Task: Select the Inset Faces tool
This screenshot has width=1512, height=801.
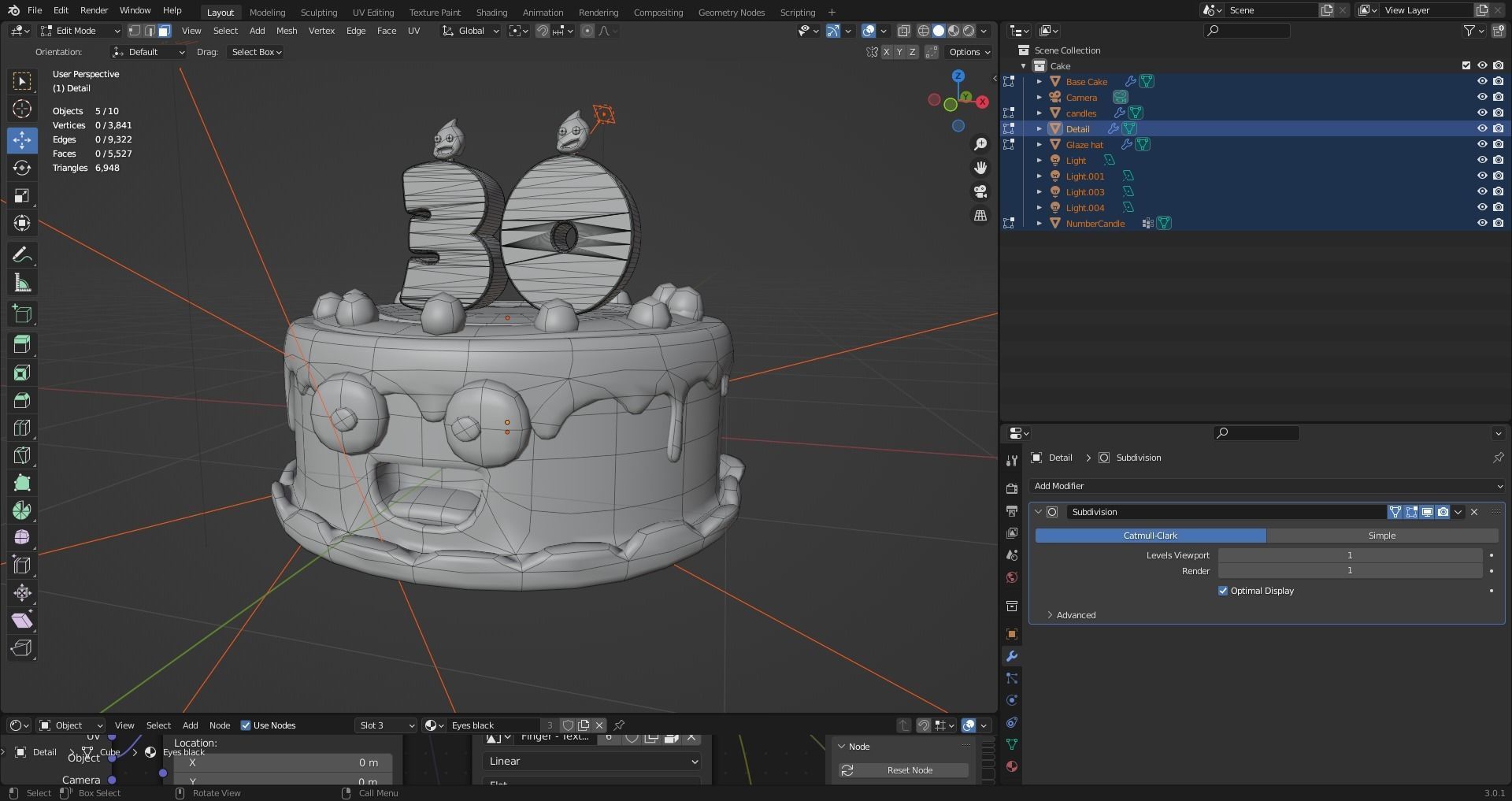Action: (x=22, y=373)
